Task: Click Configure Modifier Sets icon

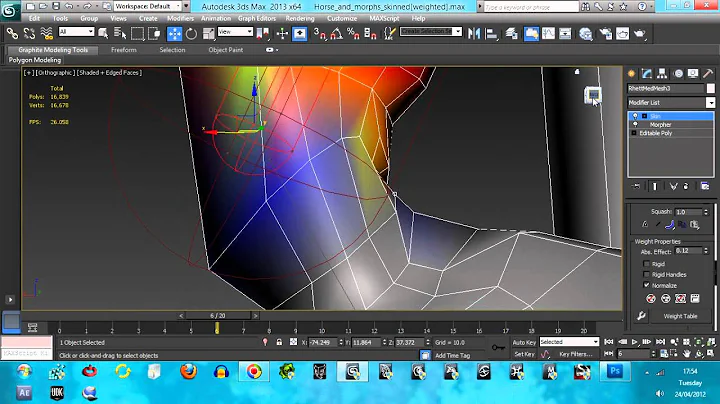Action: pyautogui.click(x=705, y=186)
